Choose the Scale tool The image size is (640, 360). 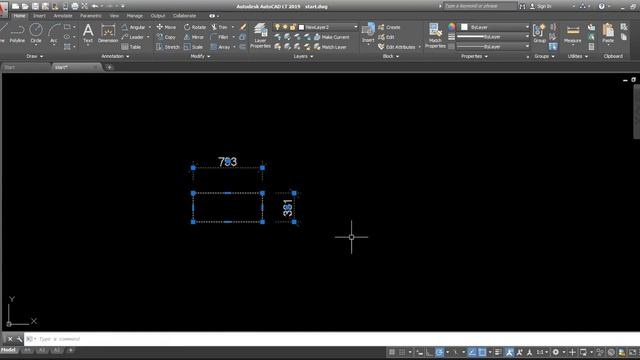[193, 47]
